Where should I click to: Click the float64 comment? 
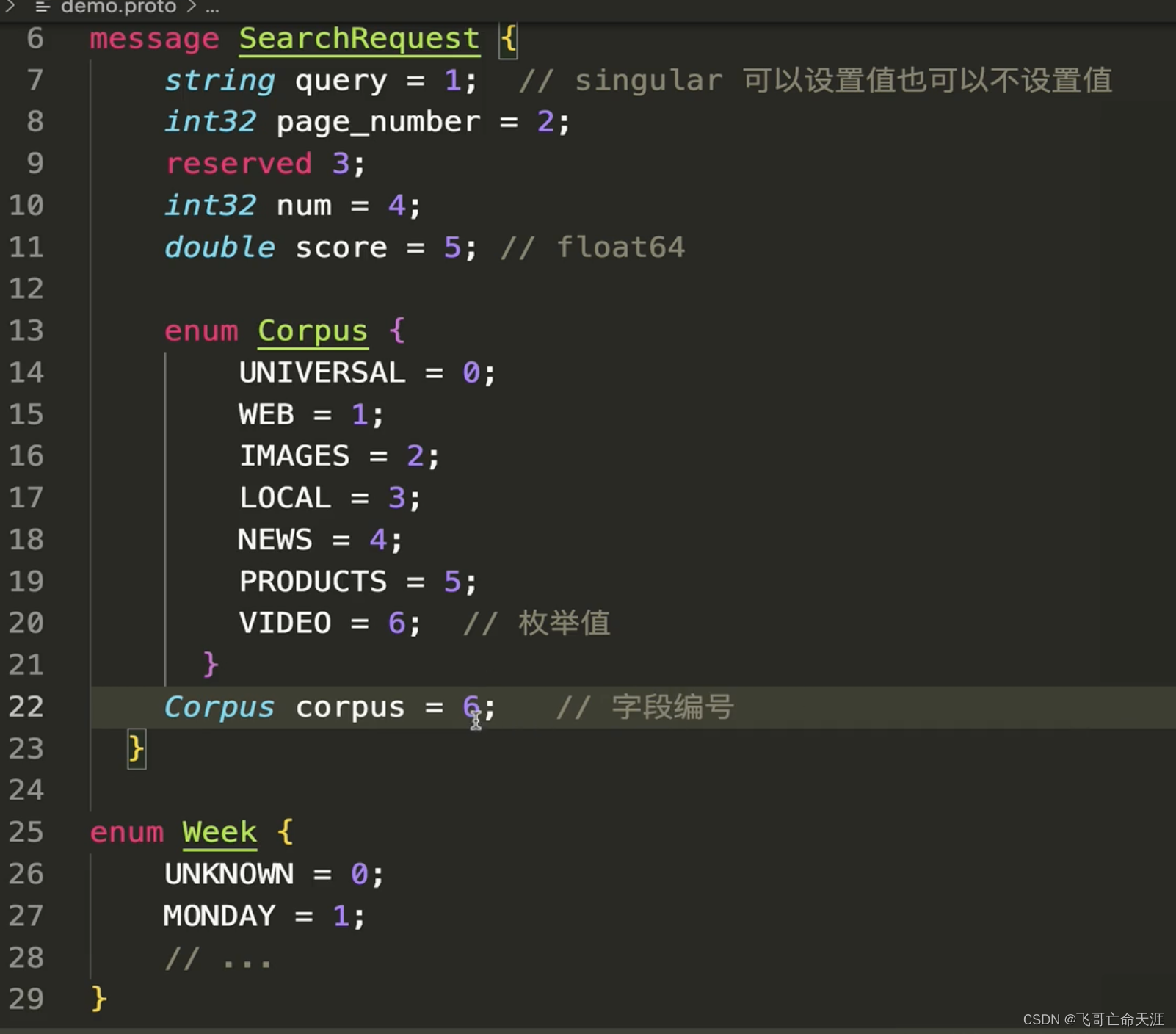pyautogui.click(x=592, y=247)
